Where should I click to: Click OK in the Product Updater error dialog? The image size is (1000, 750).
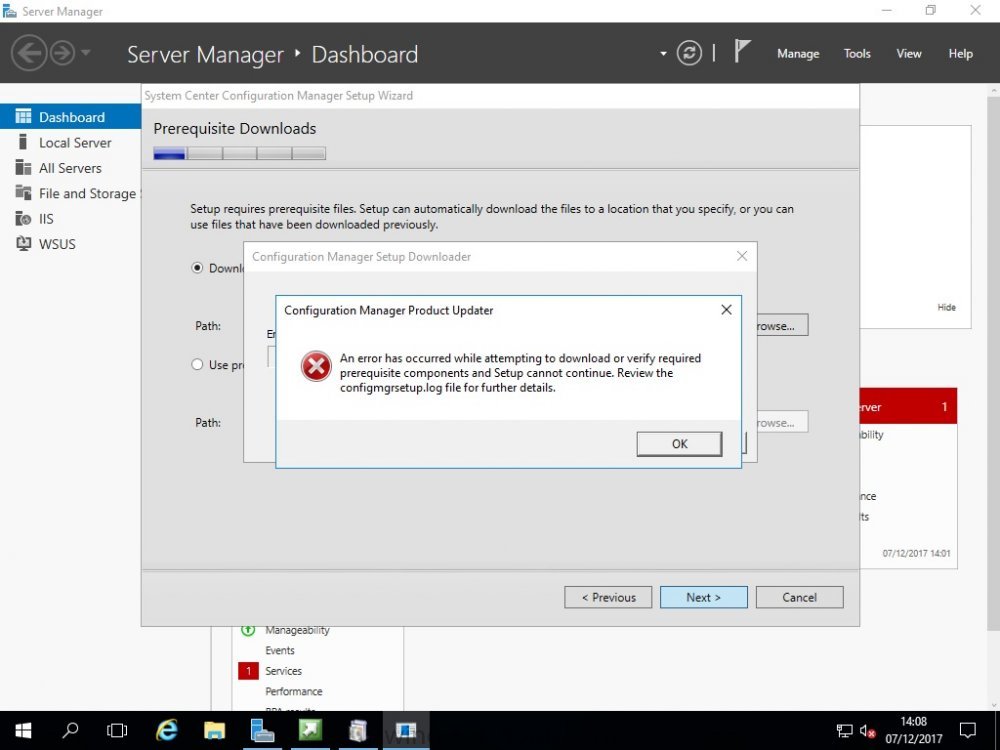coord(679,444)
